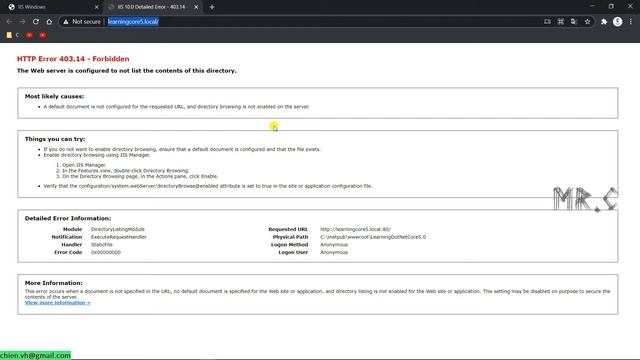Click the Things you can try heading
Screen dimensions: 640x360
coord(55,139)
